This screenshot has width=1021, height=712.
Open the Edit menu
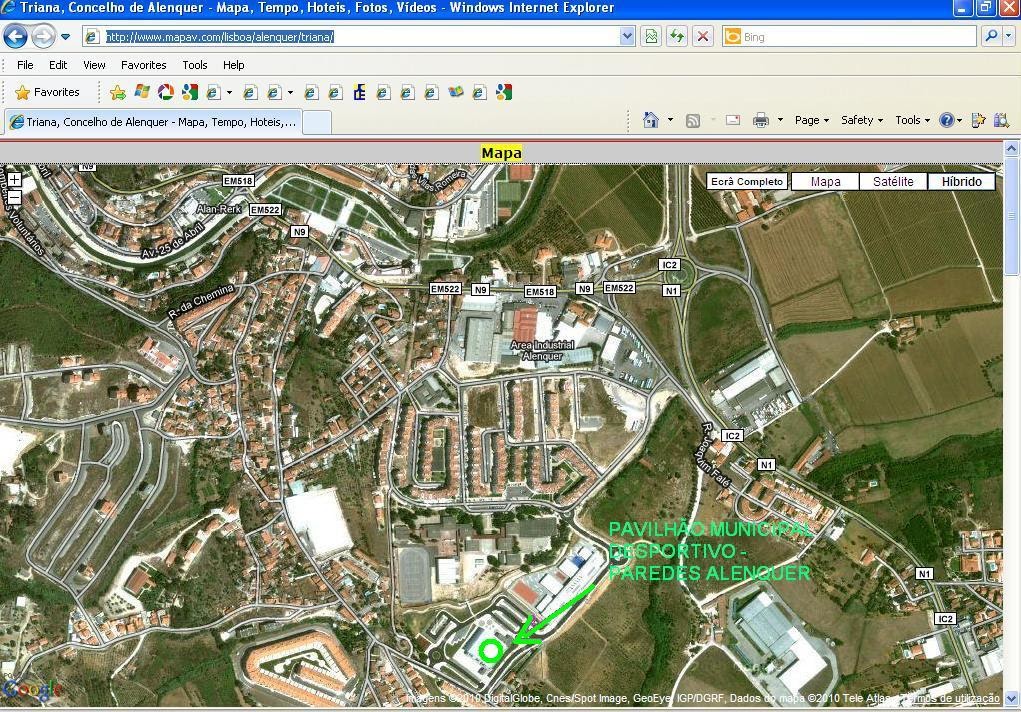[x=58, y=65]
